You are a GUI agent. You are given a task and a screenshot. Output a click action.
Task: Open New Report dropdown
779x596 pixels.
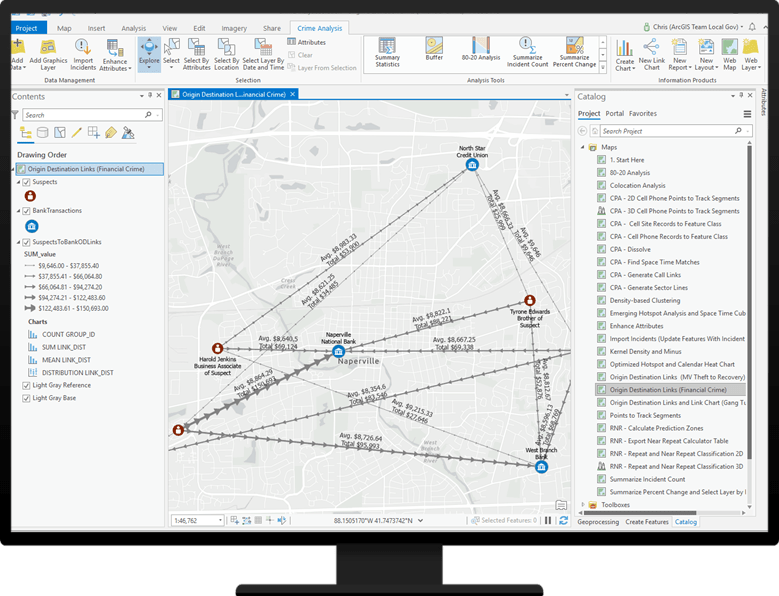tap(690, 68)
